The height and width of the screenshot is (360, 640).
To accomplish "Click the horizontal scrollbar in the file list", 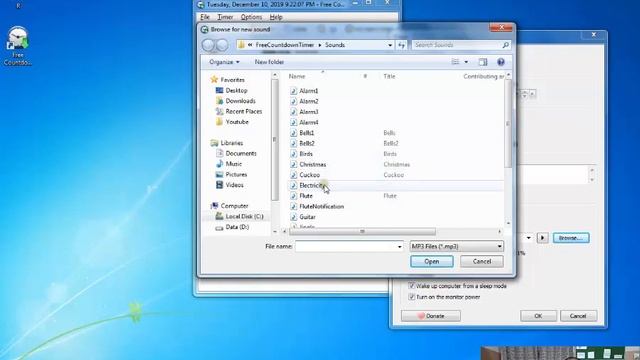I will [x=362, y=231].
